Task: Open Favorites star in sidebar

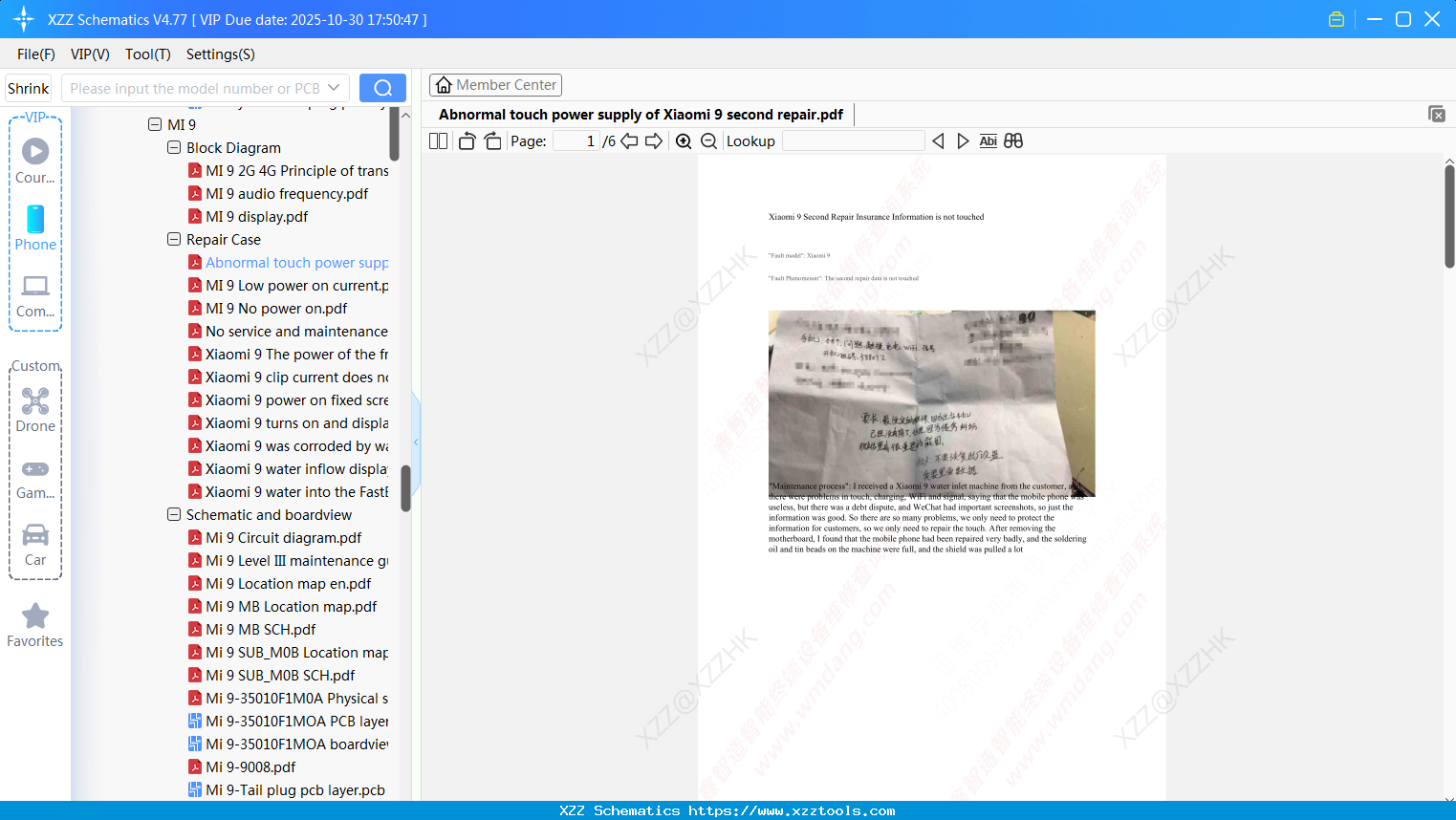Action: 35,626
